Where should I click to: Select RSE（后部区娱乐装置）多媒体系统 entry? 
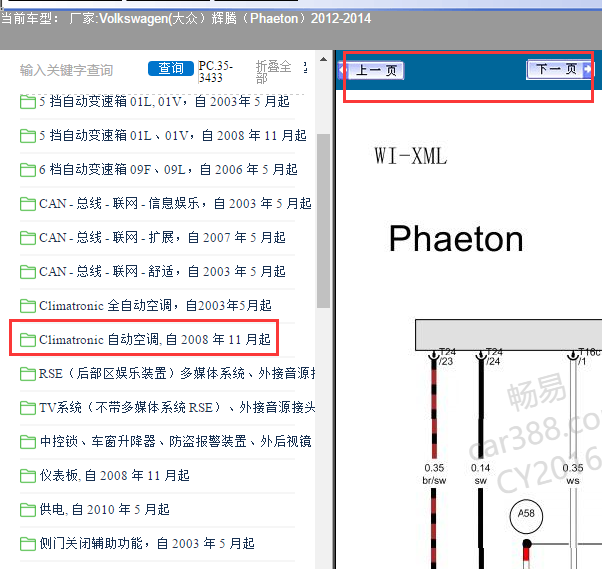[x=177, y=374]
